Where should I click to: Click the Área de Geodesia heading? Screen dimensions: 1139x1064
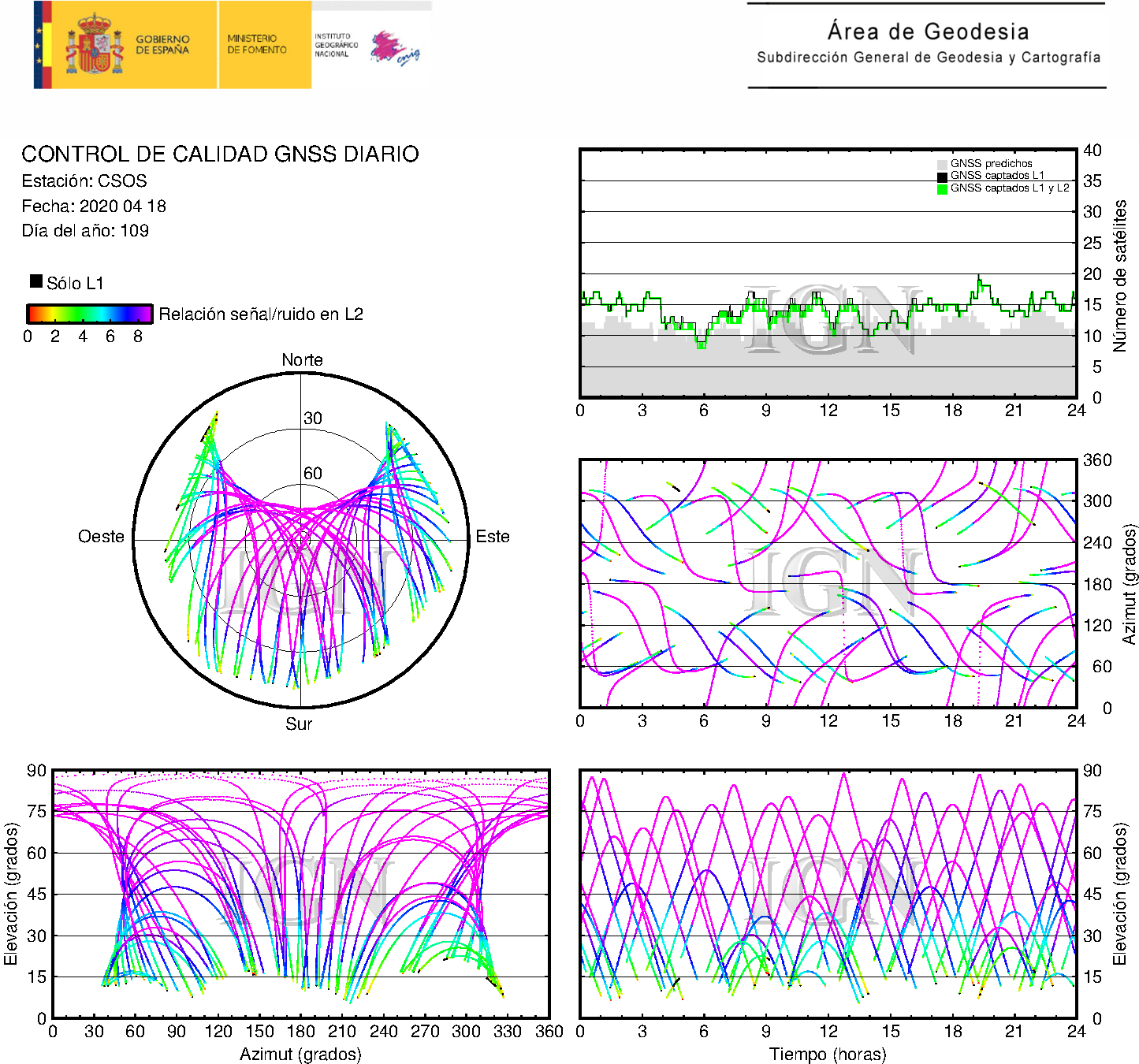click(928, 32)
